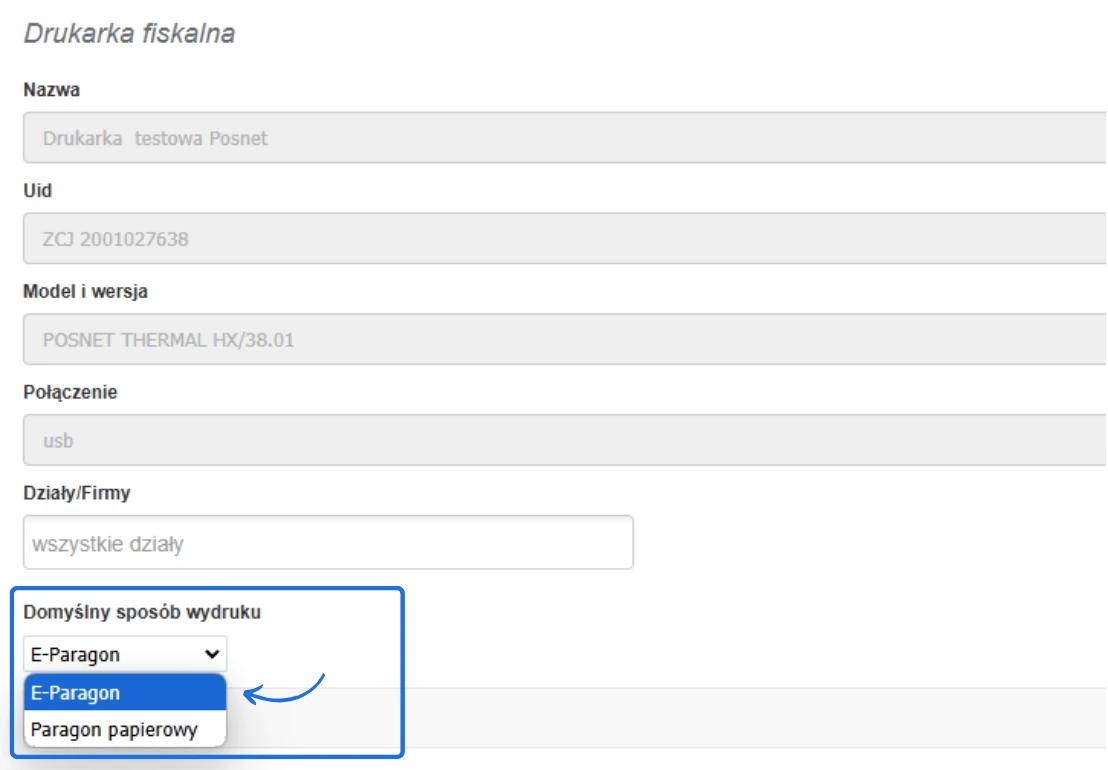The width and height of the screenshot is (1108, 770).
Task: Click the Uid label
Action: [37, 190]
